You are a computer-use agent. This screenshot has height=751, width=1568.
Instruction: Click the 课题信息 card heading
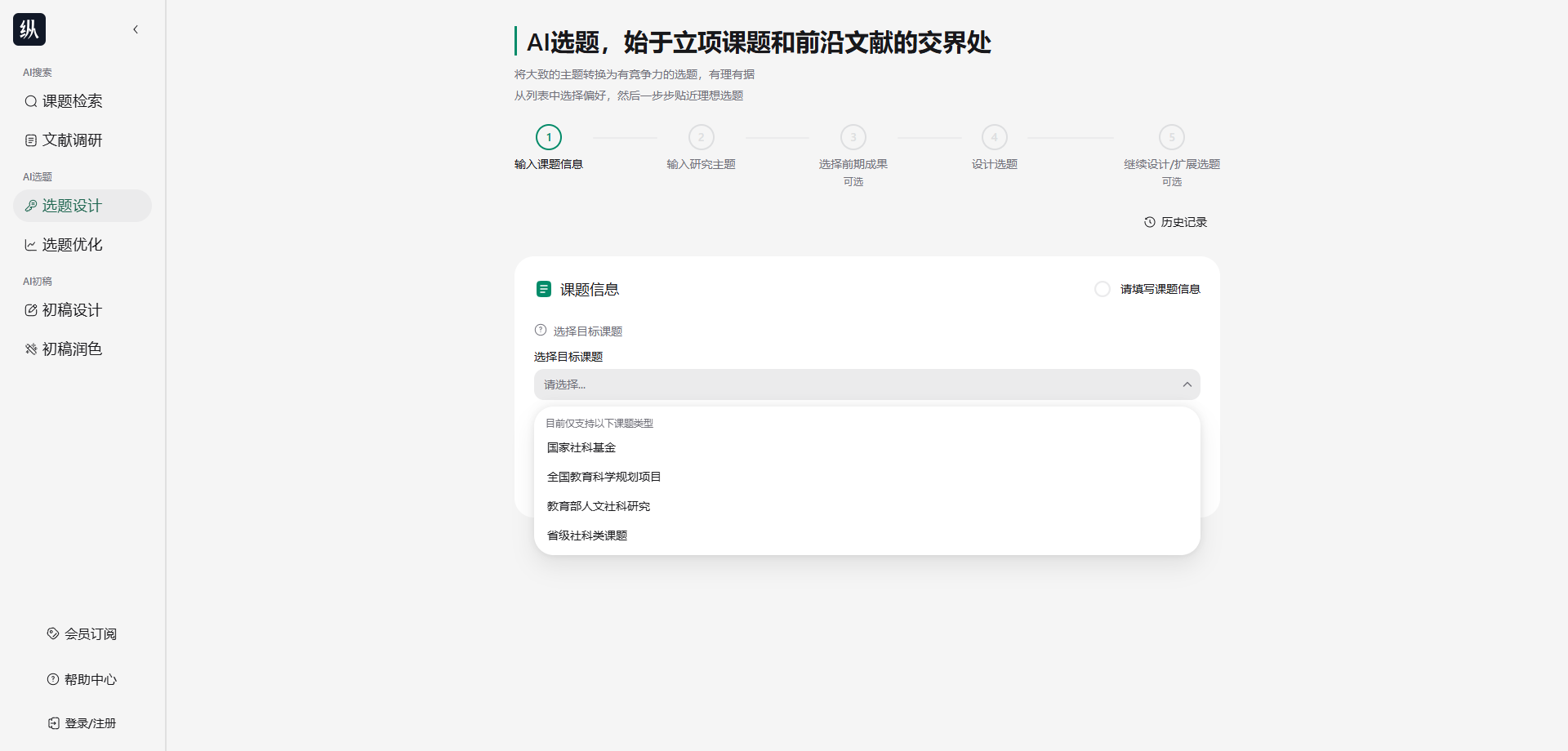click(590, 290)
